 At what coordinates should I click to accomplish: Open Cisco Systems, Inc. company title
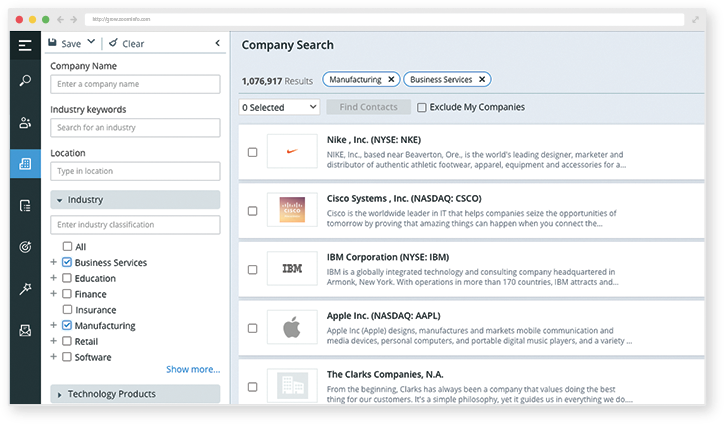tap(404, 199)
